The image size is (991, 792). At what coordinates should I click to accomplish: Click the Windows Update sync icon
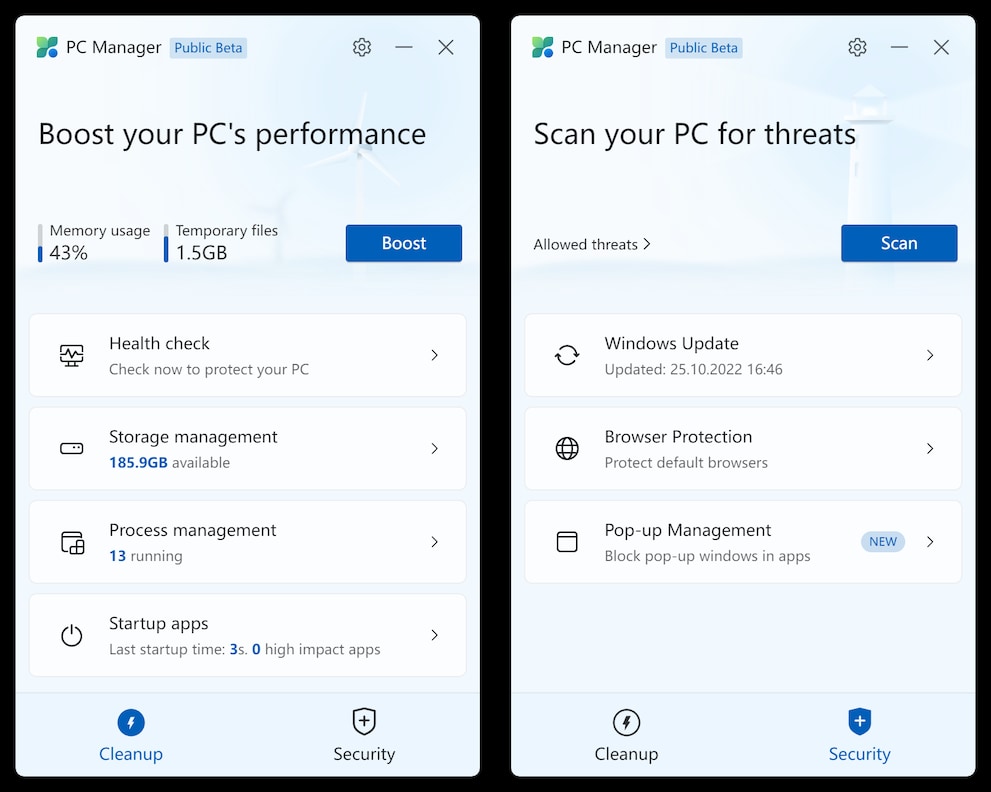pyautogui.click(x=567, y=355)
